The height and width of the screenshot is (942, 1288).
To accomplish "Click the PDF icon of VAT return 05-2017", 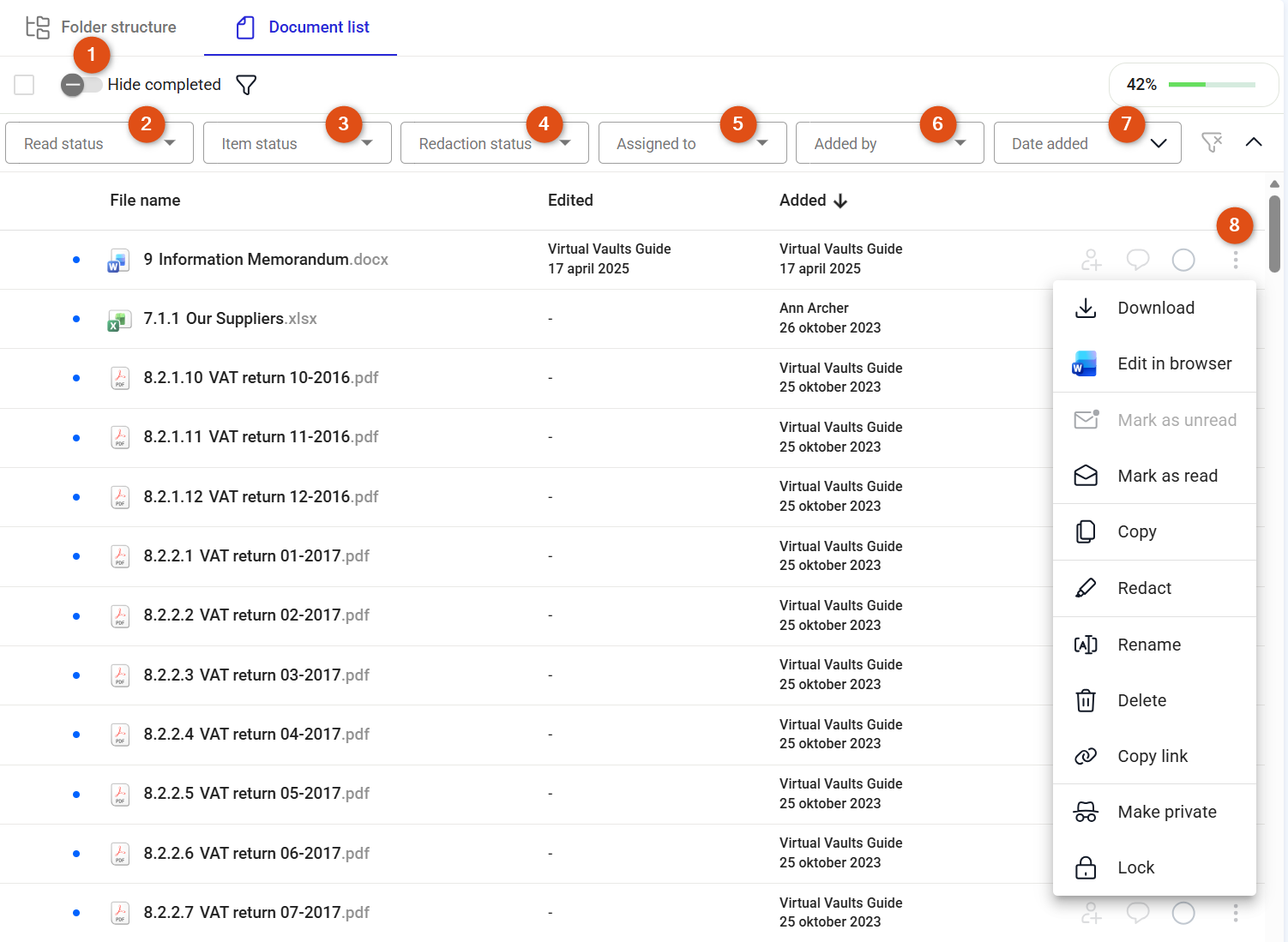I will [x=120, y=794].
